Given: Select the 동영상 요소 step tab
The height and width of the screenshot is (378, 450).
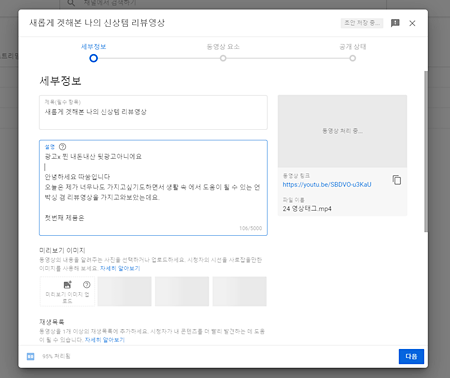Looking at the screenshot, I should pyautogui.click(x=223, y=47).
